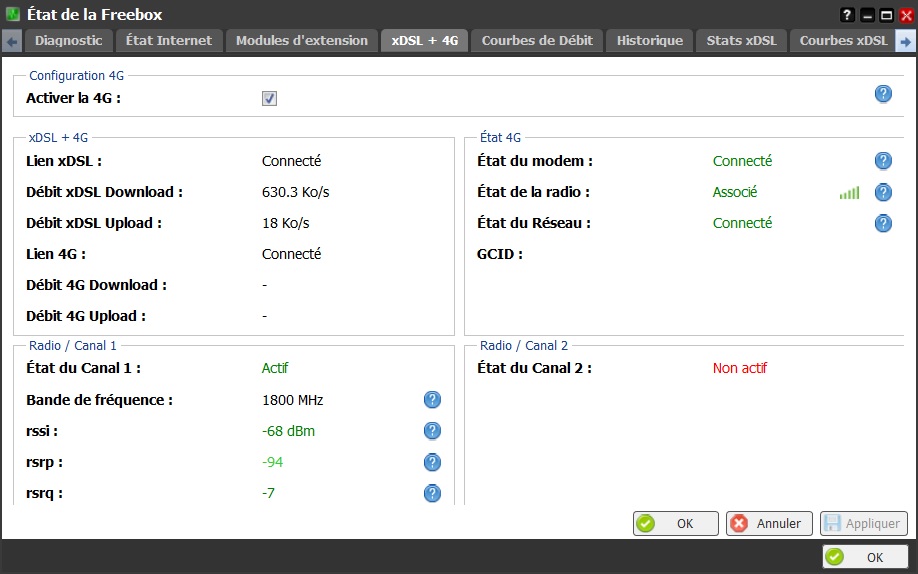Open the Modules d'extension tab

point(302,40)
